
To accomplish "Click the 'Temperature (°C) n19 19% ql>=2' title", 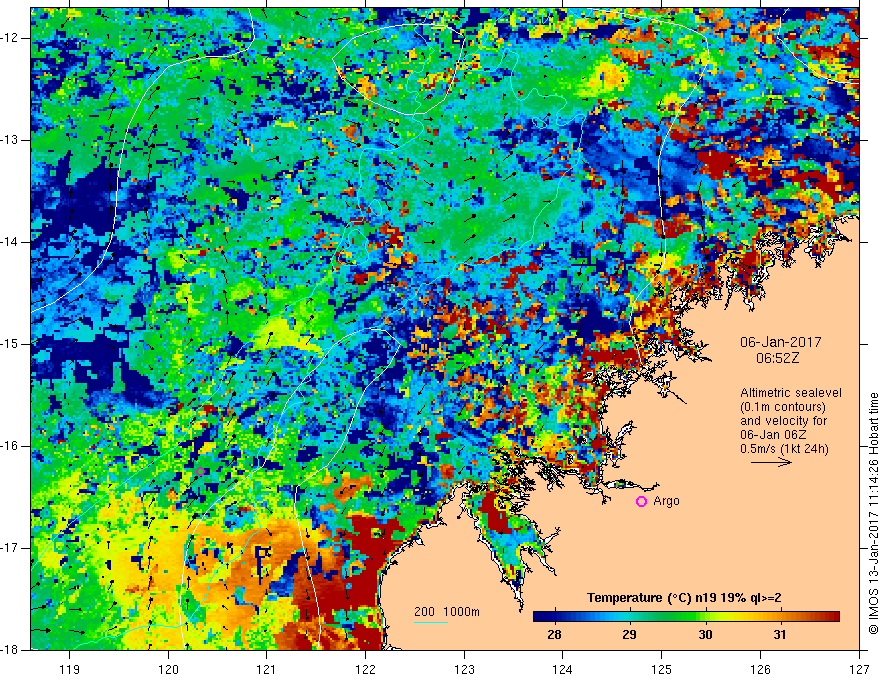I will click(684, 598).
